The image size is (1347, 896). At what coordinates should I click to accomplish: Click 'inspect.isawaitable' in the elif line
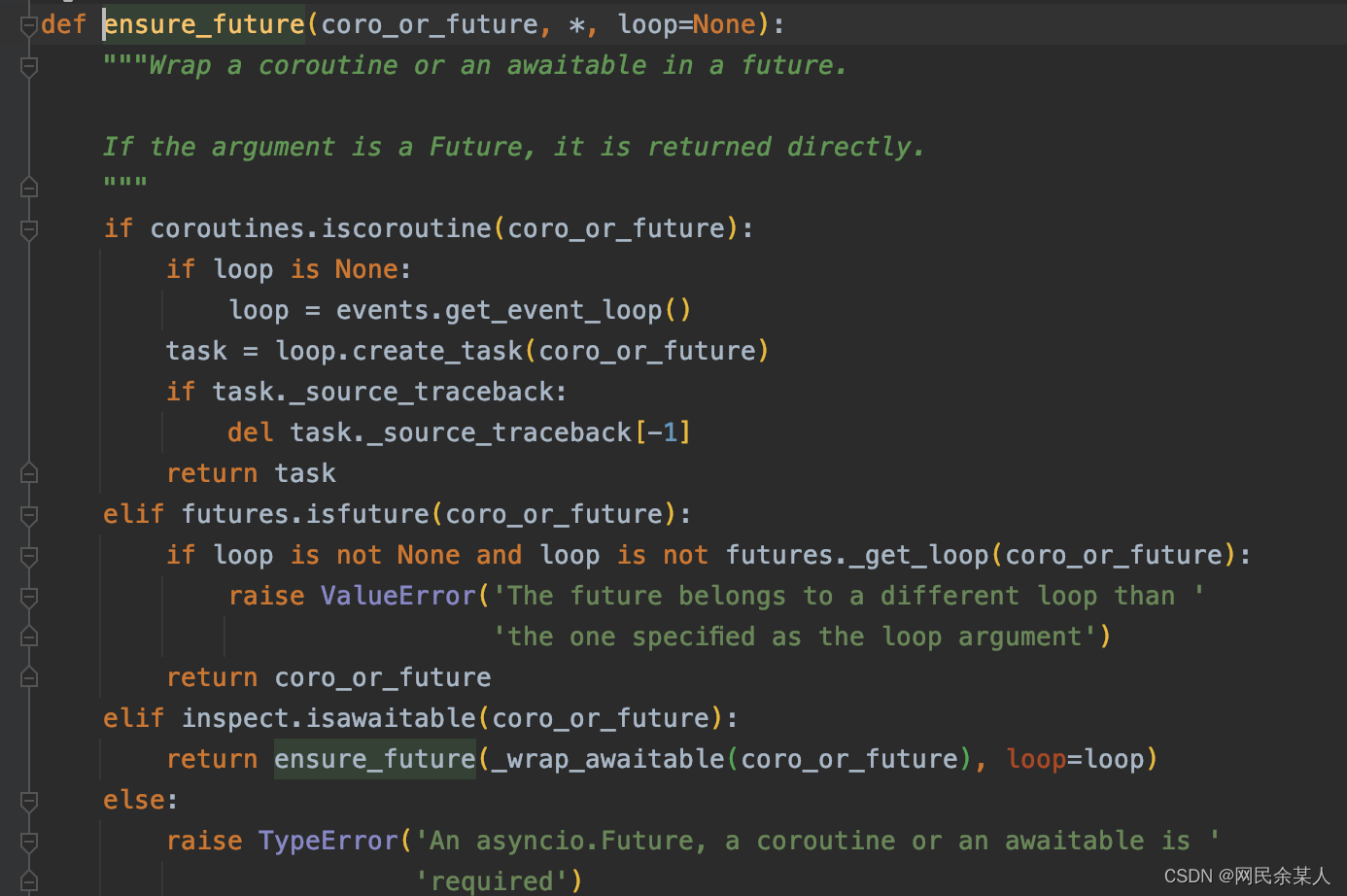(x=328, y=718)
